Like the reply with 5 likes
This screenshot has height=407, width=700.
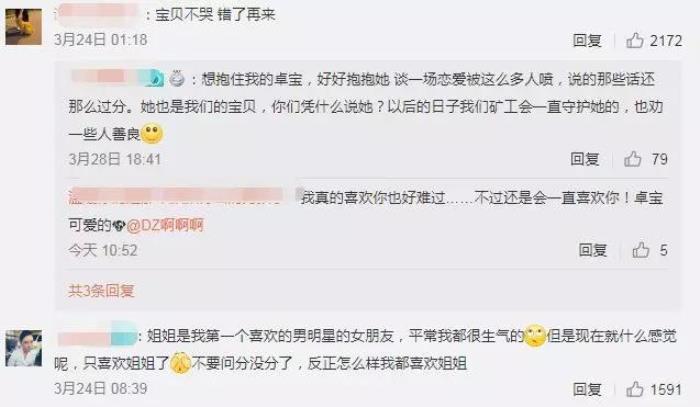[x=641, y=250]
